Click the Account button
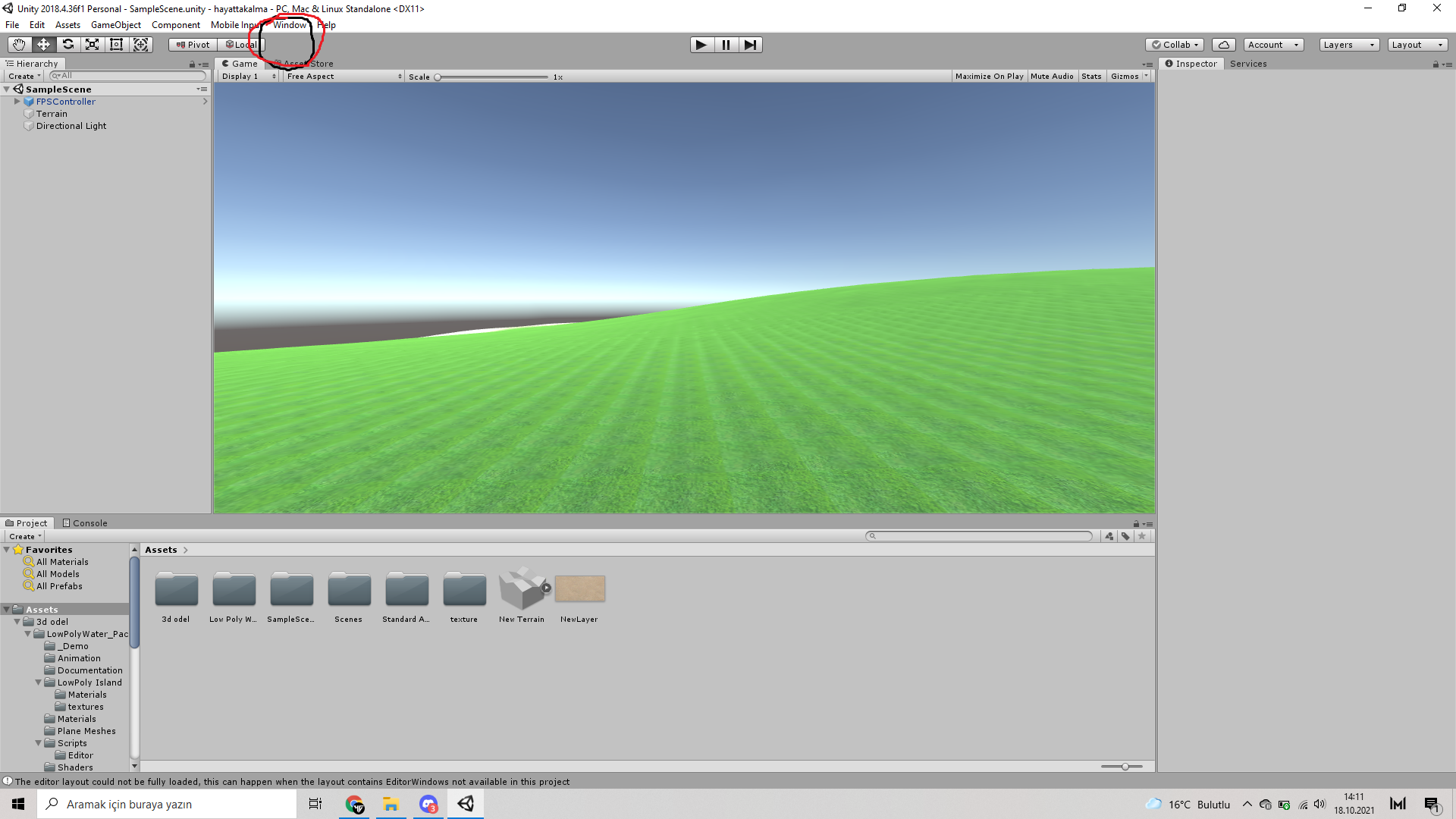This screenshot has height=819, width=1456. (x=1272, y=45)
